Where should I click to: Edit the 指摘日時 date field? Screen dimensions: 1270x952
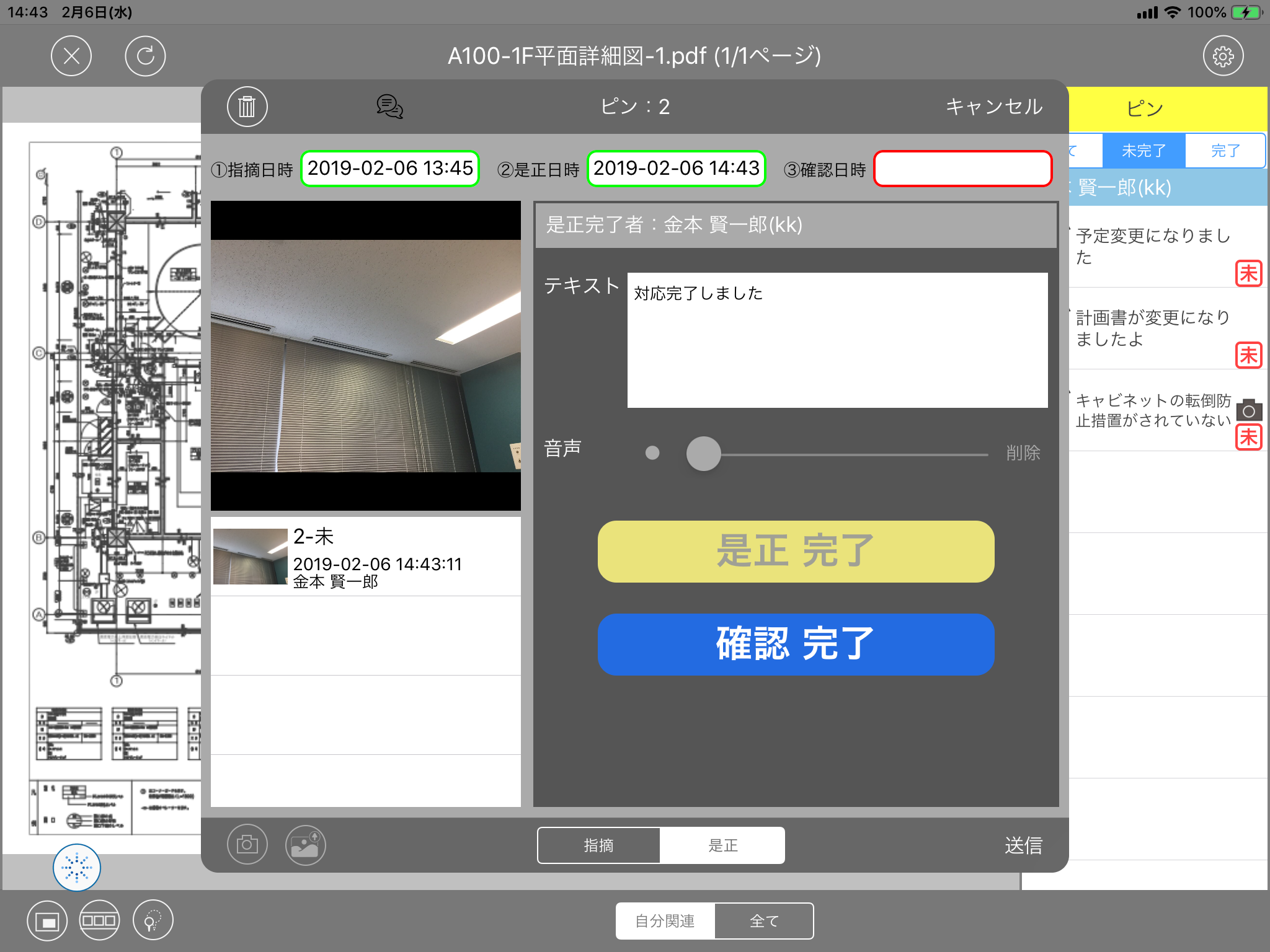click(390, 169)
